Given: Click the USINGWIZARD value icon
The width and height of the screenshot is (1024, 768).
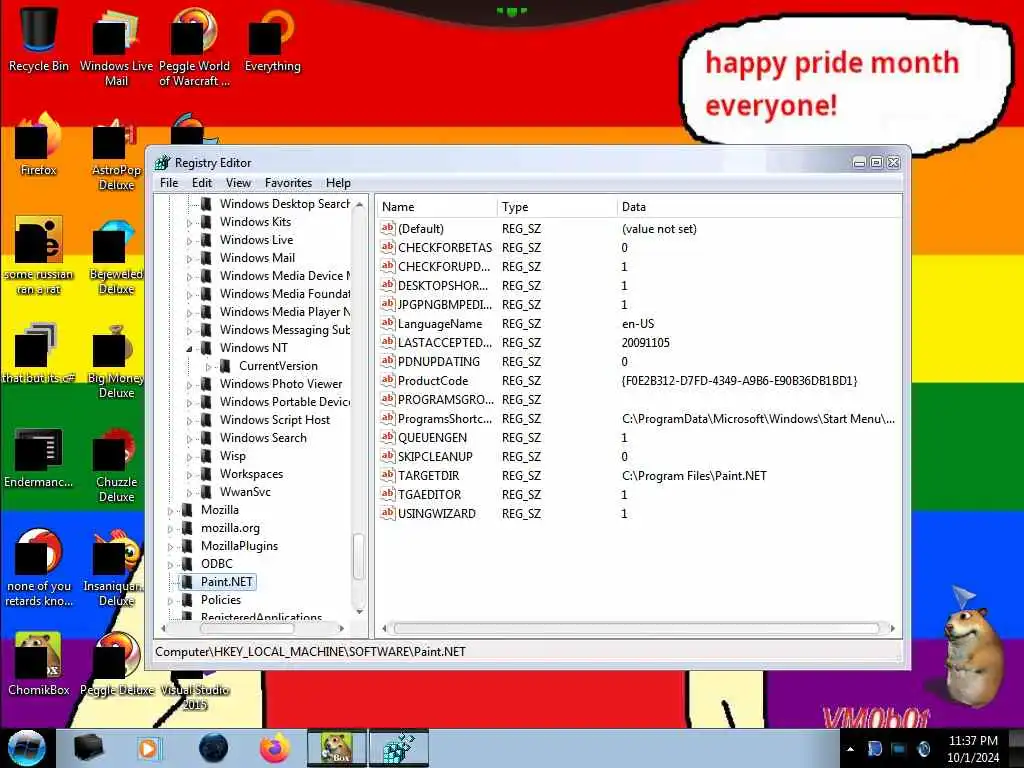Looking at the screenshot, I should coord(388,513).
